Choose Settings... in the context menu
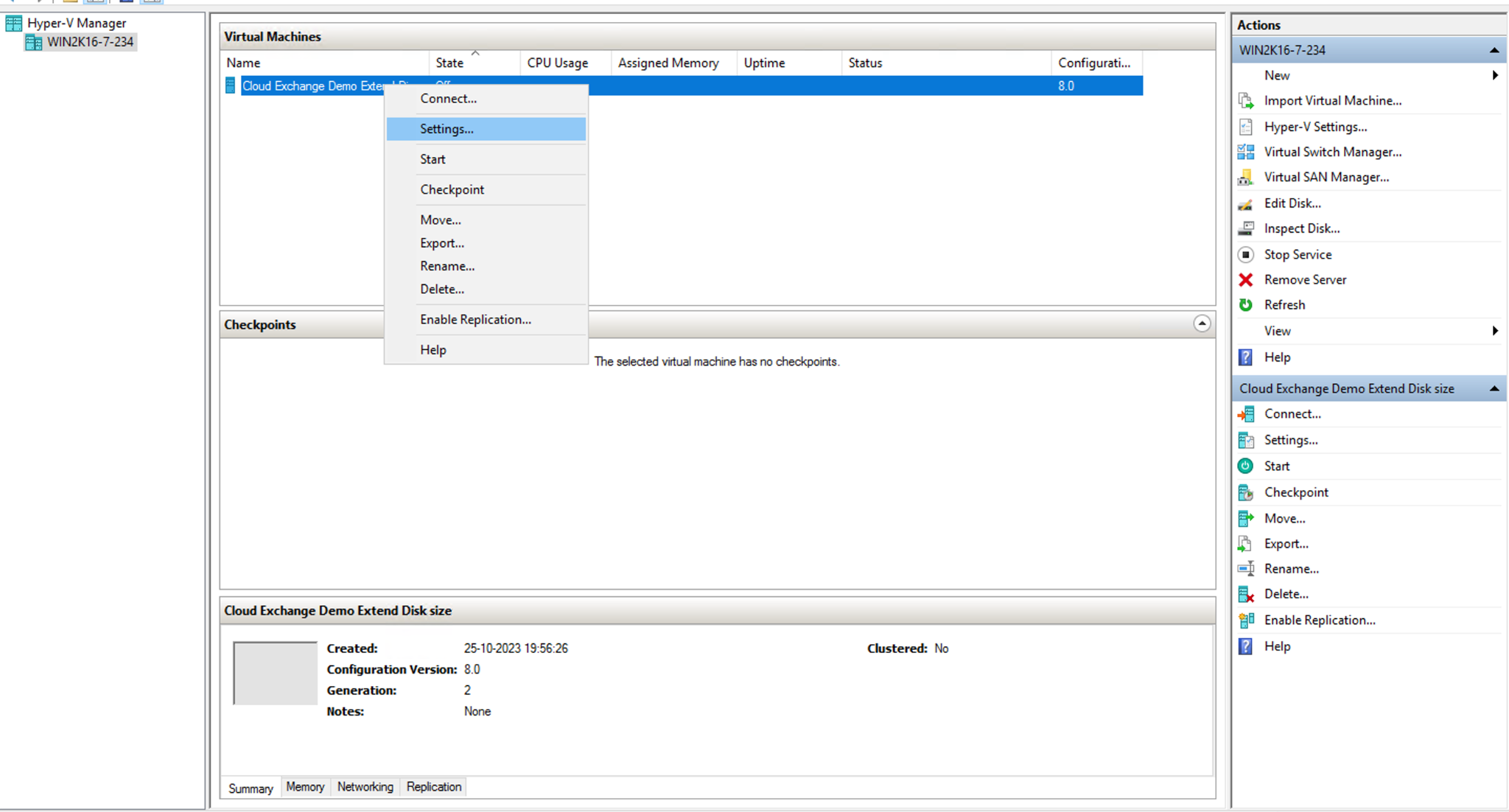The image size is (1509, 812). click(486, 129)
